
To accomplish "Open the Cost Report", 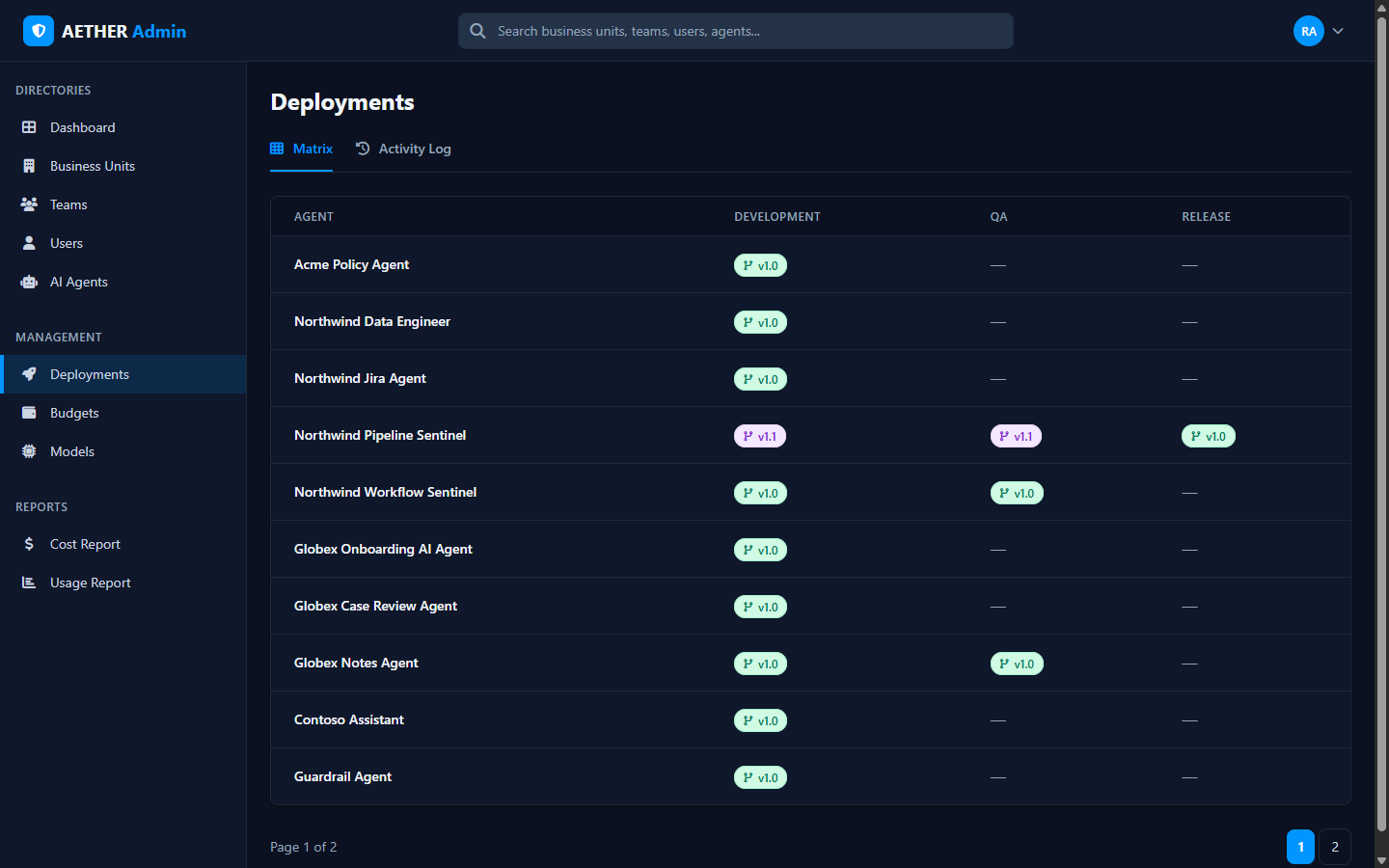I will (123, 544).
